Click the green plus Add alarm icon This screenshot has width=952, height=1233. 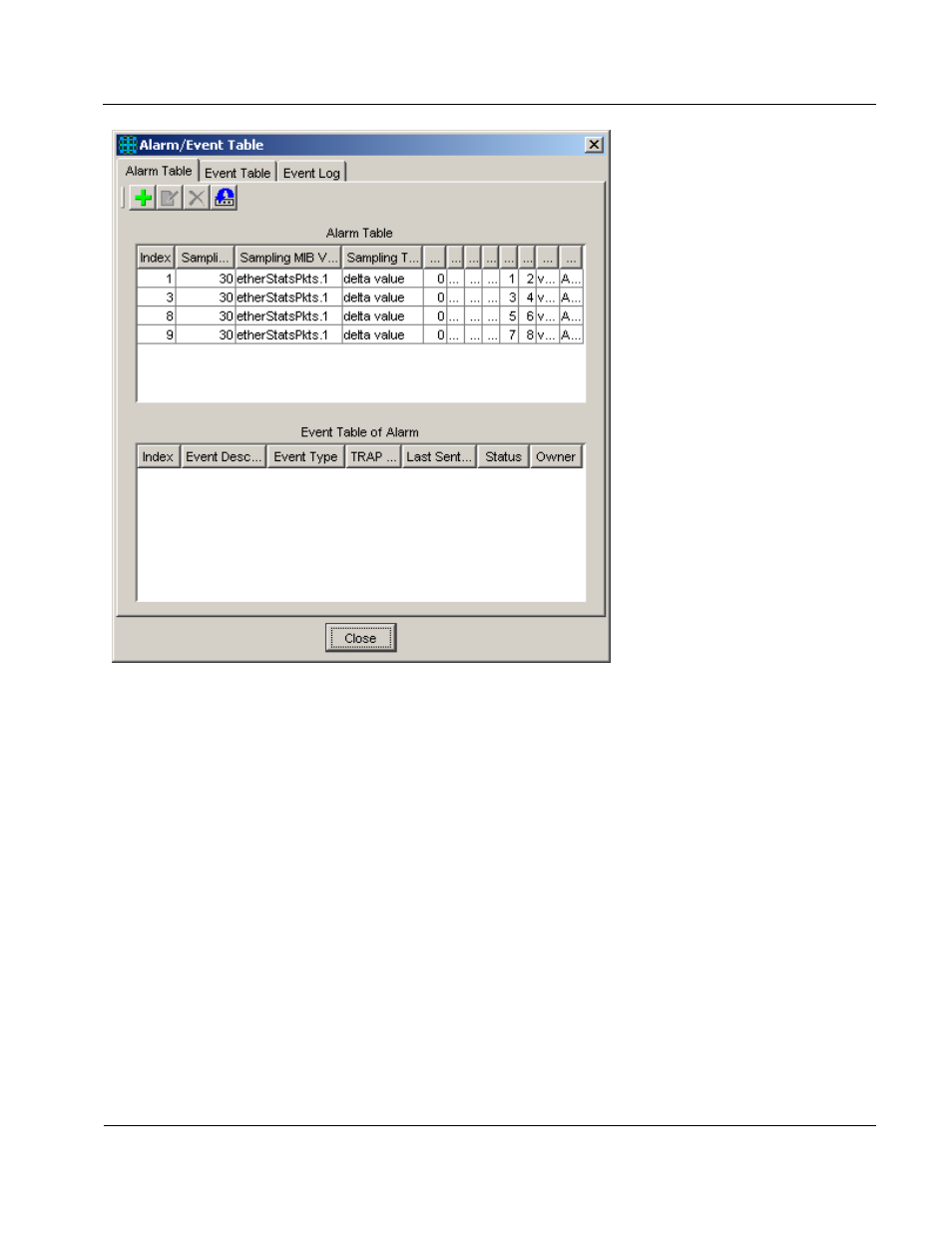(143, 198)
